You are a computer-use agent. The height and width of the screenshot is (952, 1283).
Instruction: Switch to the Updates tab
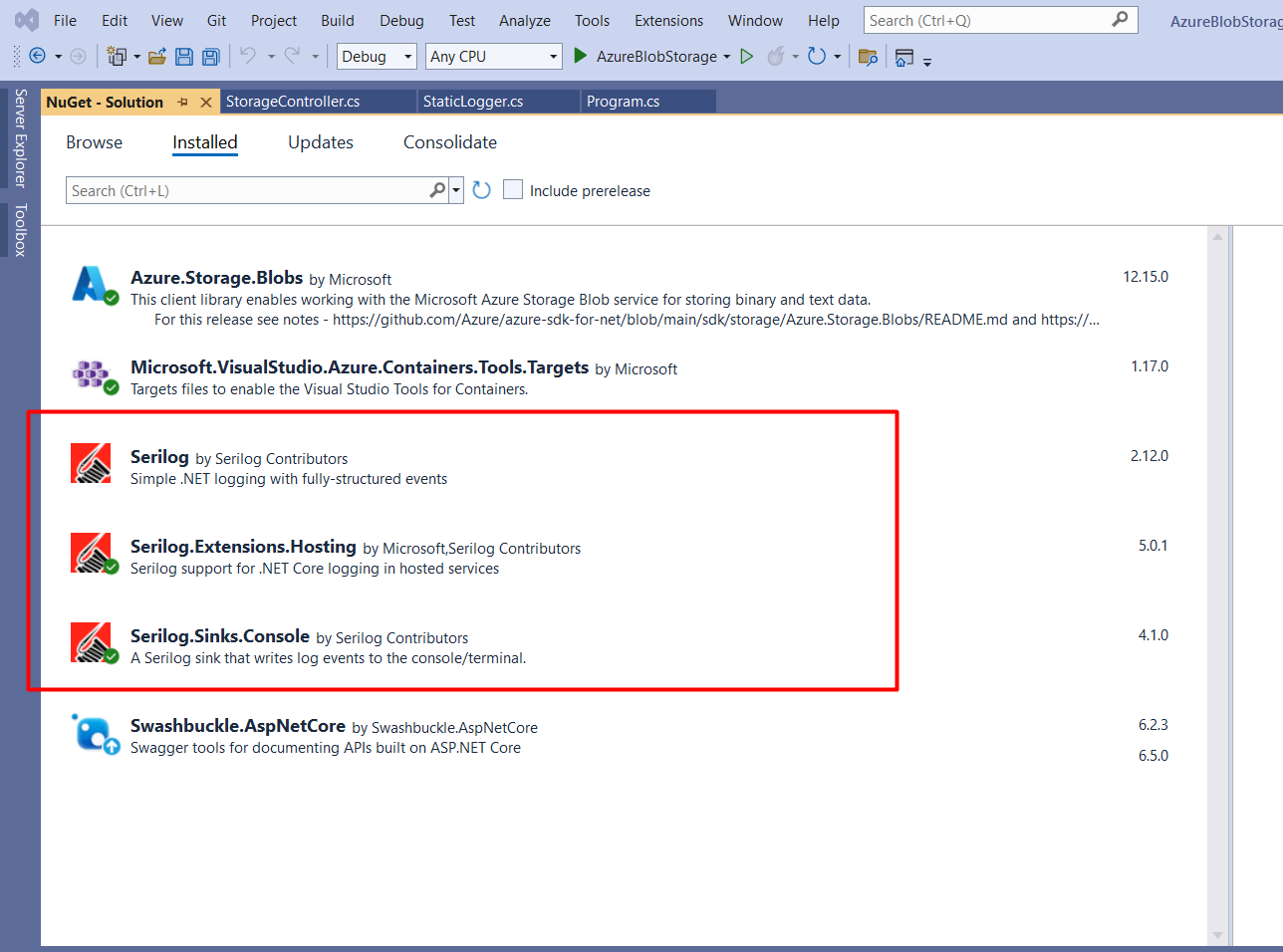point(321,142)
